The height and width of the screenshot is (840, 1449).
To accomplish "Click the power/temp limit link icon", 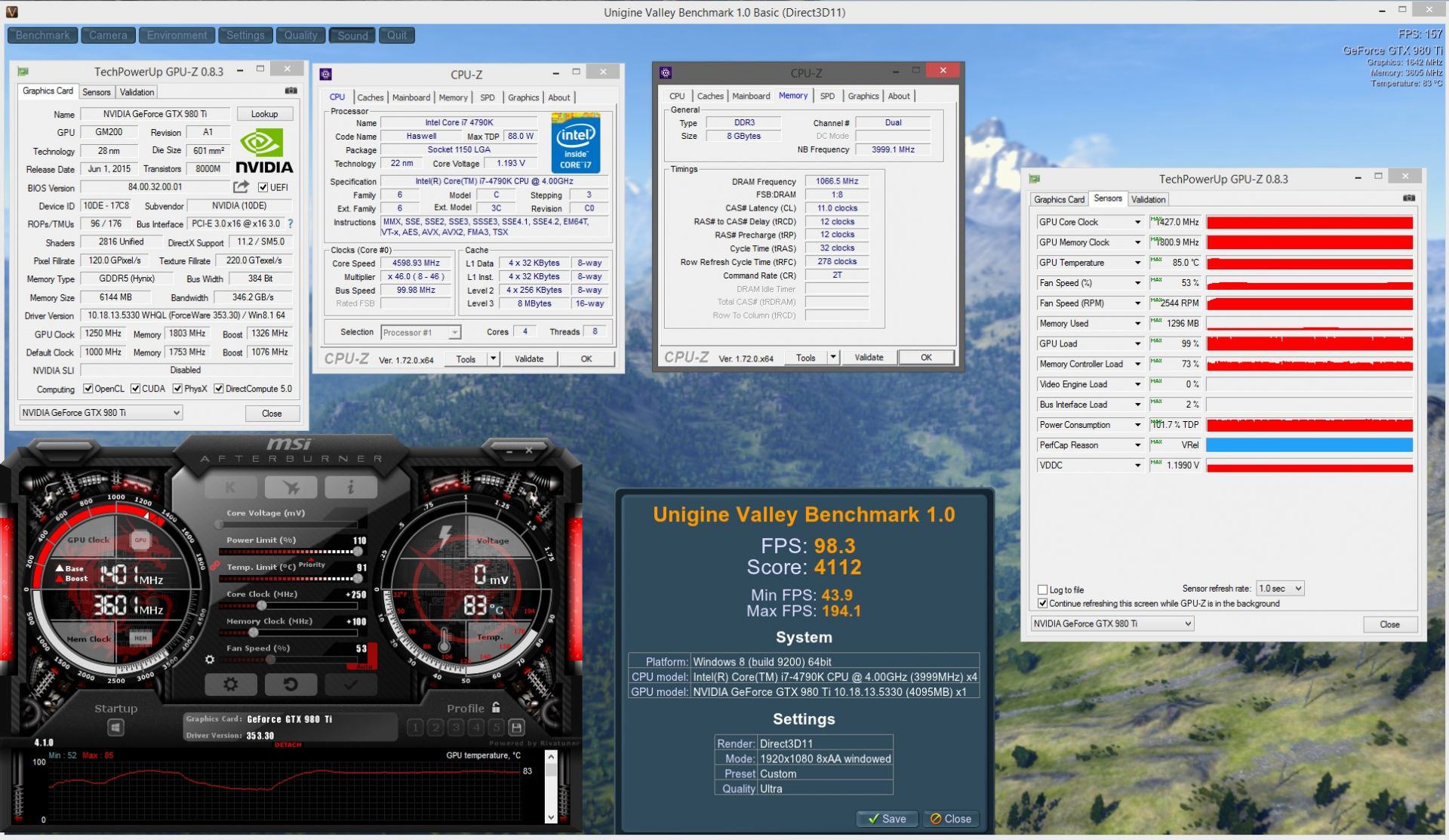I will 214,566.
